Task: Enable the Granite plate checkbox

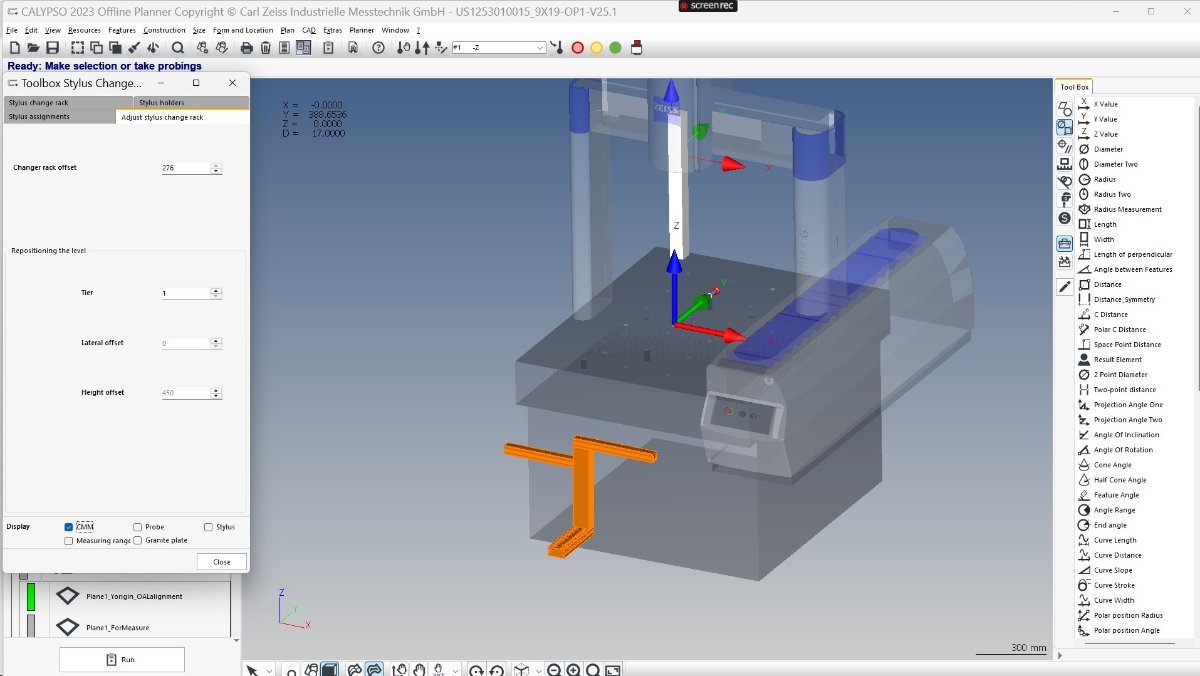Action: point(138,540)
